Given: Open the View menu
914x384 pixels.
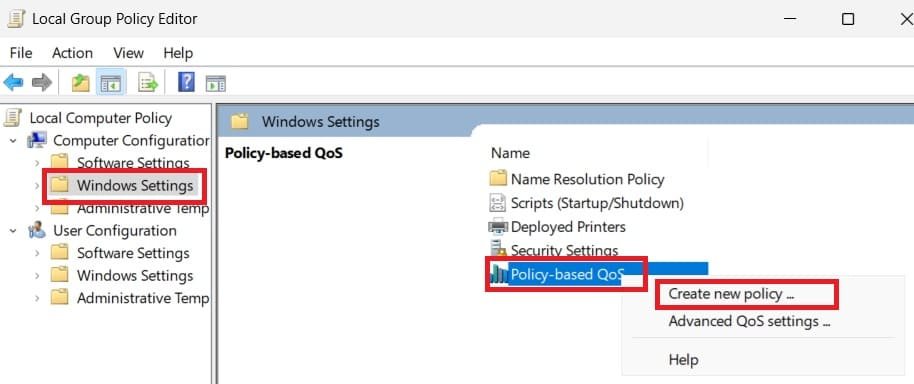Looking at the screenshot, I should [x=128, y=53].
